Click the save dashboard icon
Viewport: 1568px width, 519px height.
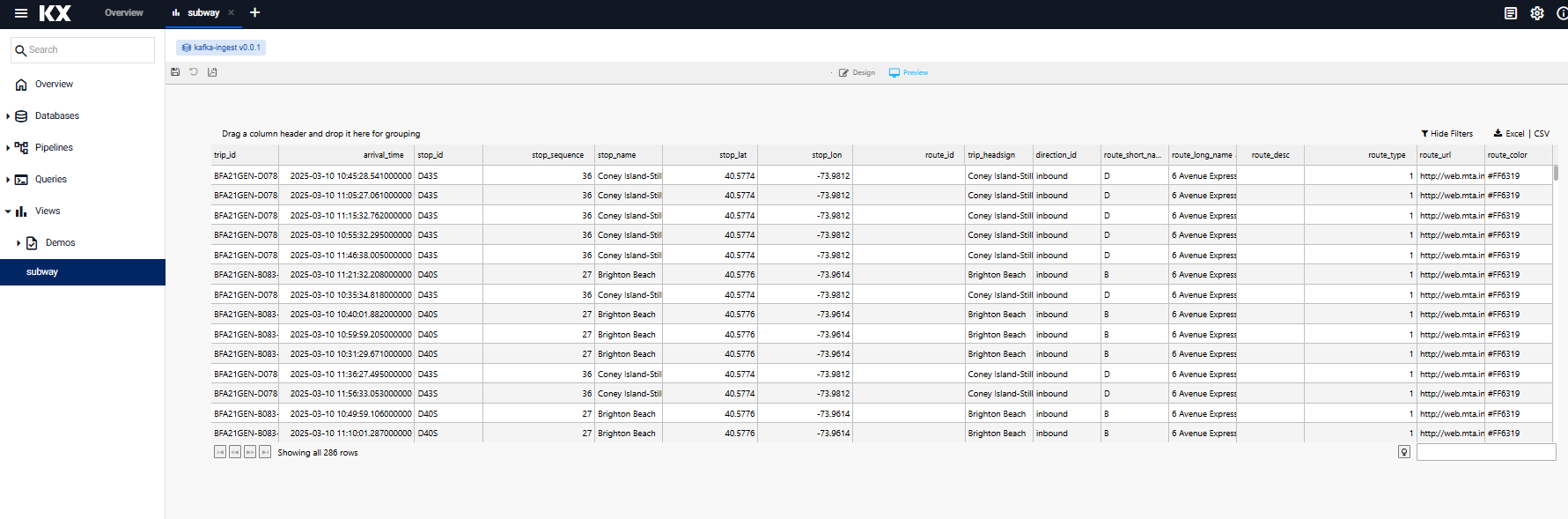coord(175,72)
